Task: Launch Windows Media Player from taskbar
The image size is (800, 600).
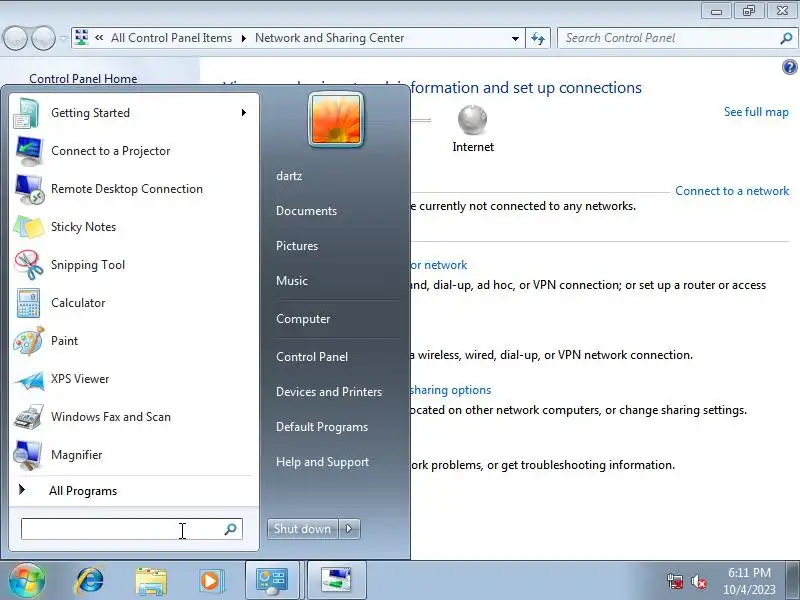Action: click(x=210, y=581)
